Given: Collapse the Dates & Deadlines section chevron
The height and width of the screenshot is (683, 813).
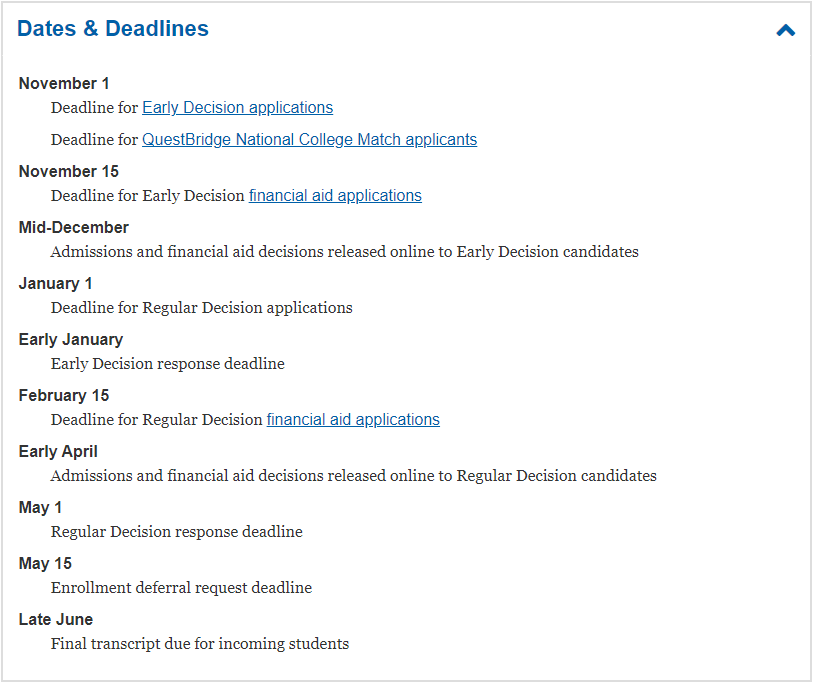Looking at the screenshot, I should click(786, 31).
